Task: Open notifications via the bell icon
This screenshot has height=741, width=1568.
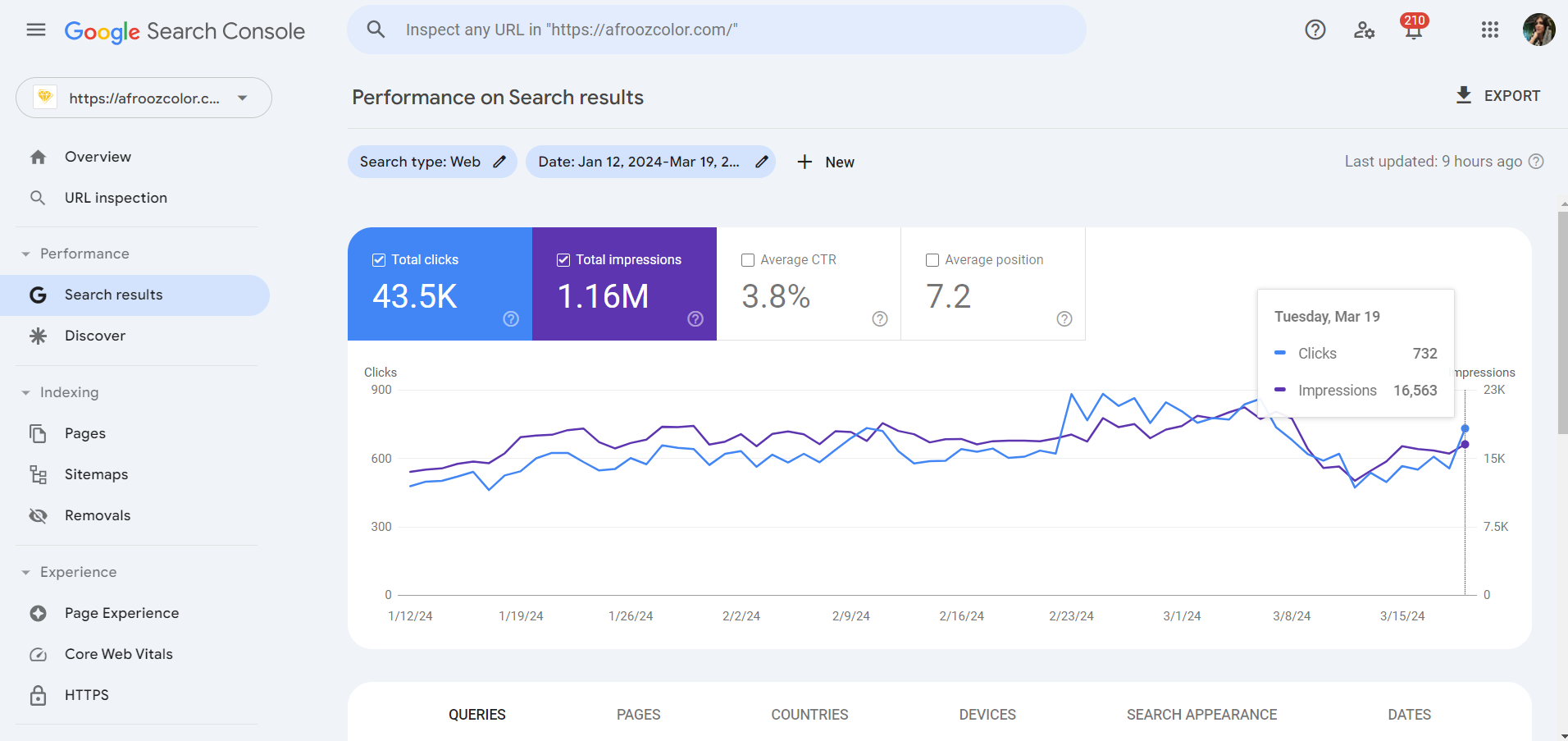Action: click(1412, 30)
